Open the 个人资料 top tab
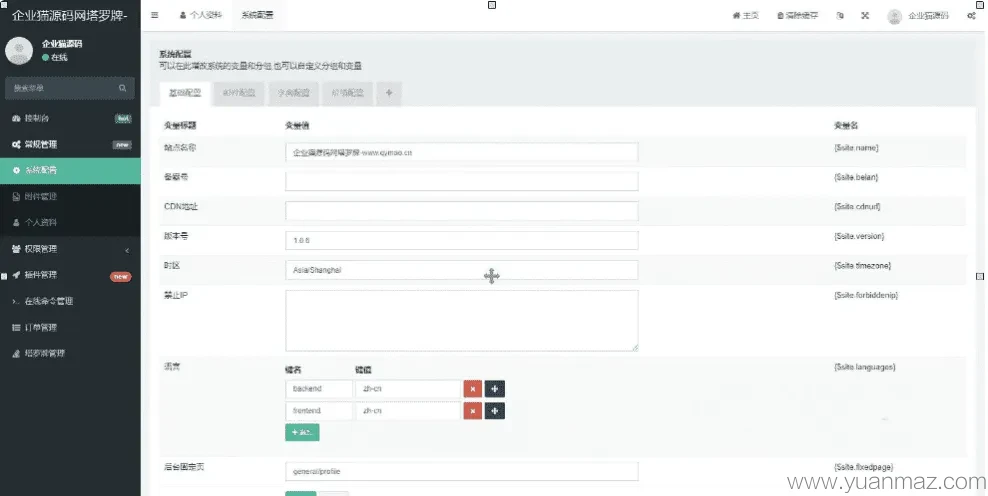 coord(201,15)
